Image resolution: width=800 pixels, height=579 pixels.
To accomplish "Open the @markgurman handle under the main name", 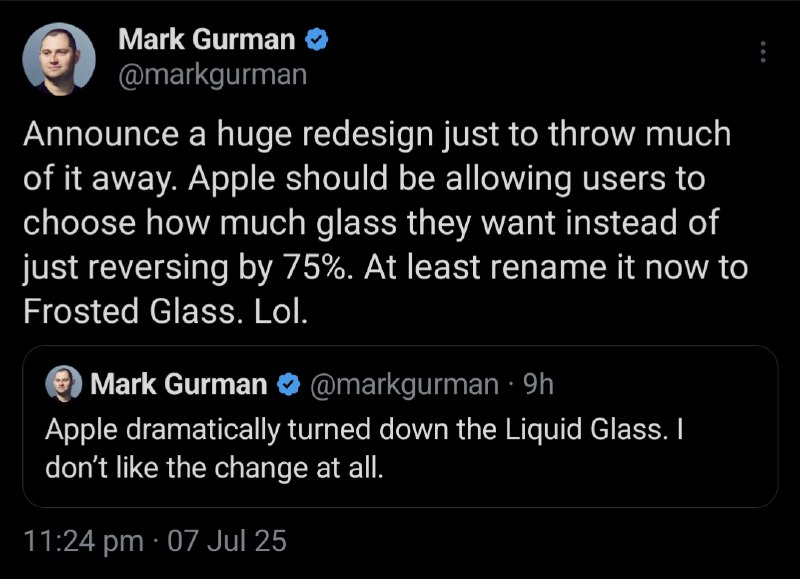I will (213, 75).
